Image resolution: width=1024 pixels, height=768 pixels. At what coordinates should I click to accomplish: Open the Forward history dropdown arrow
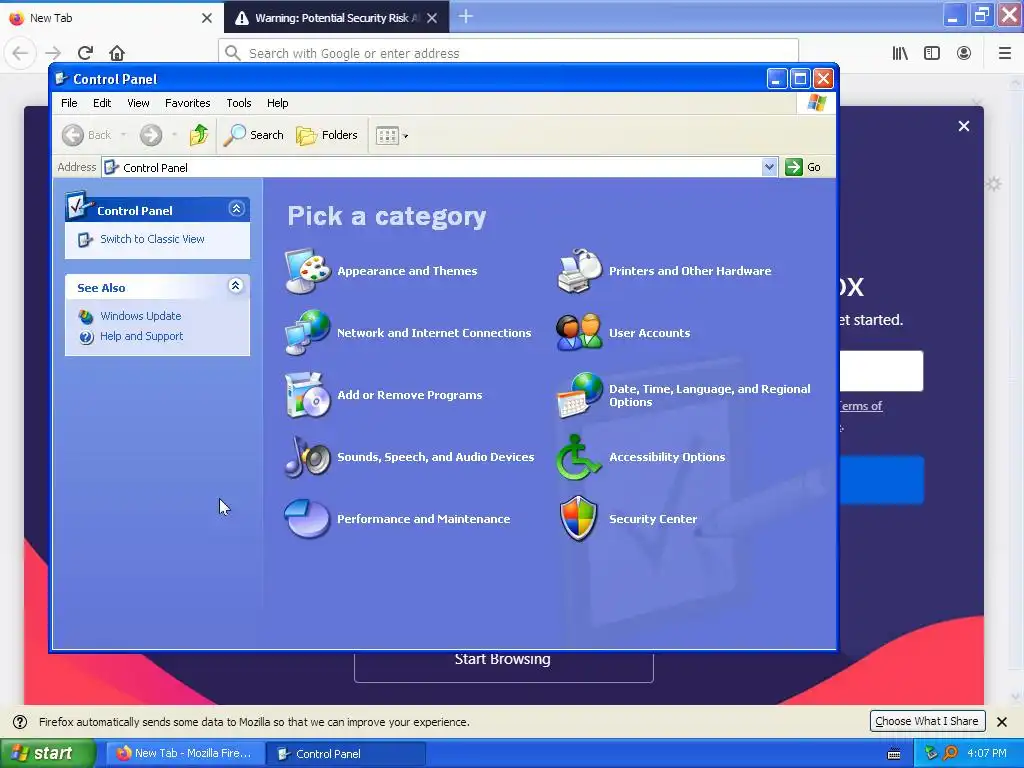coord(174,135)
